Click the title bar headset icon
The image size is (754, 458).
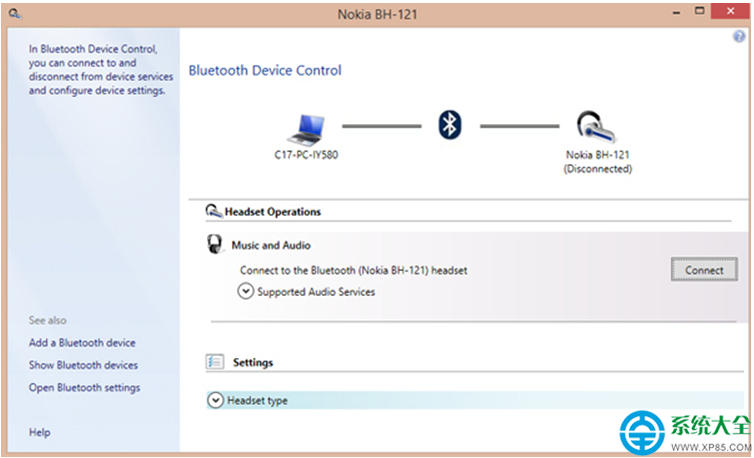pos(15,14)
